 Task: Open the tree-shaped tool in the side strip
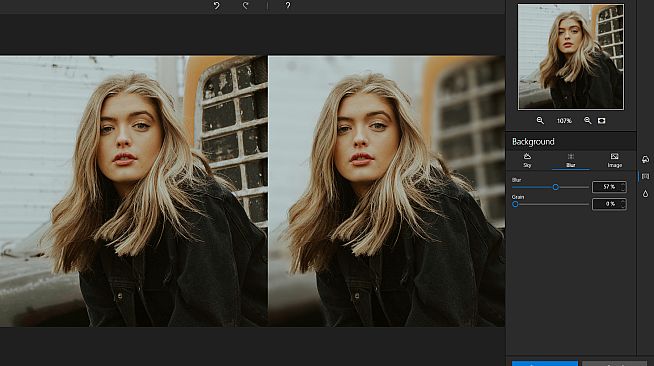click(x=645, y=160)
